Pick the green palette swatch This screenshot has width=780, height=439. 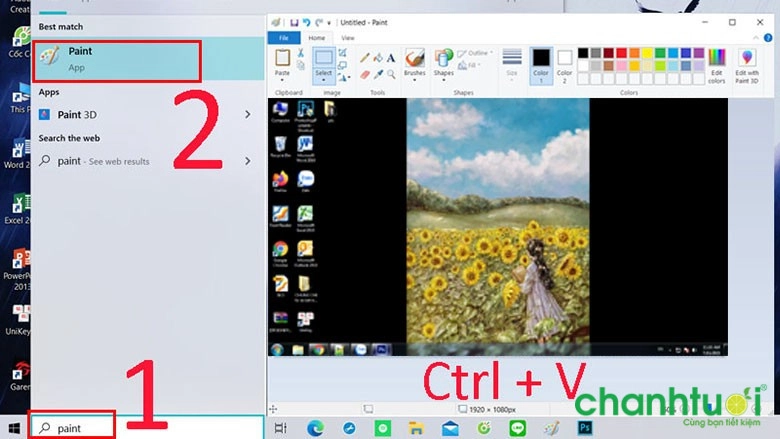tap(660, 53)
